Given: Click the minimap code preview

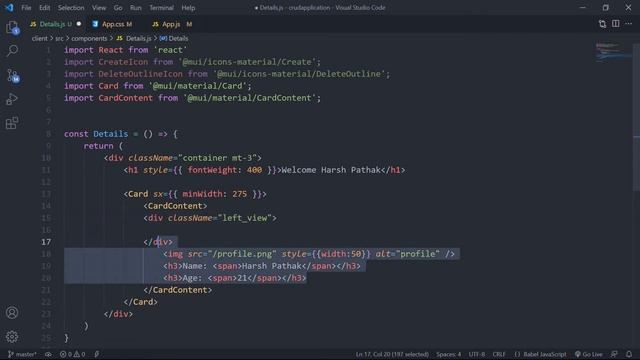Looking at the screenshot, I should [612, 51].
